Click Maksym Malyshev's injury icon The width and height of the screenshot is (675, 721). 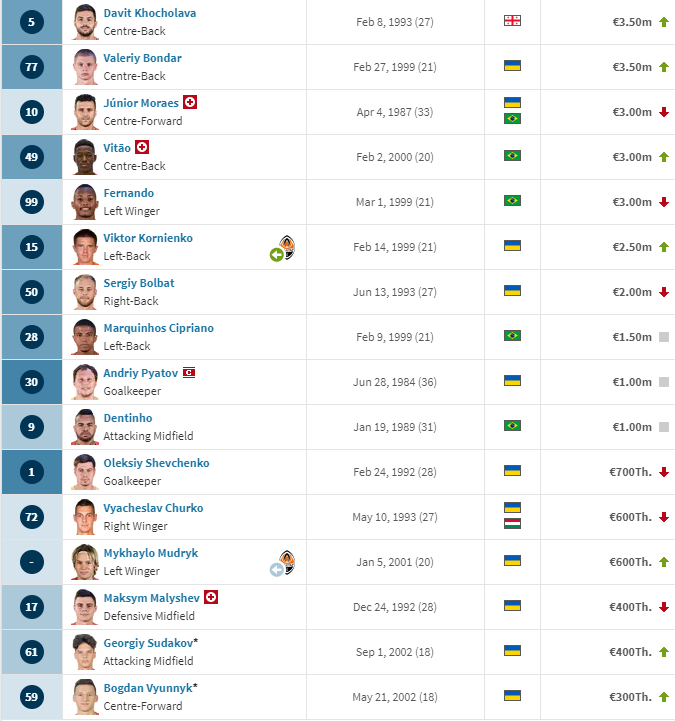(x=211, y=598)
